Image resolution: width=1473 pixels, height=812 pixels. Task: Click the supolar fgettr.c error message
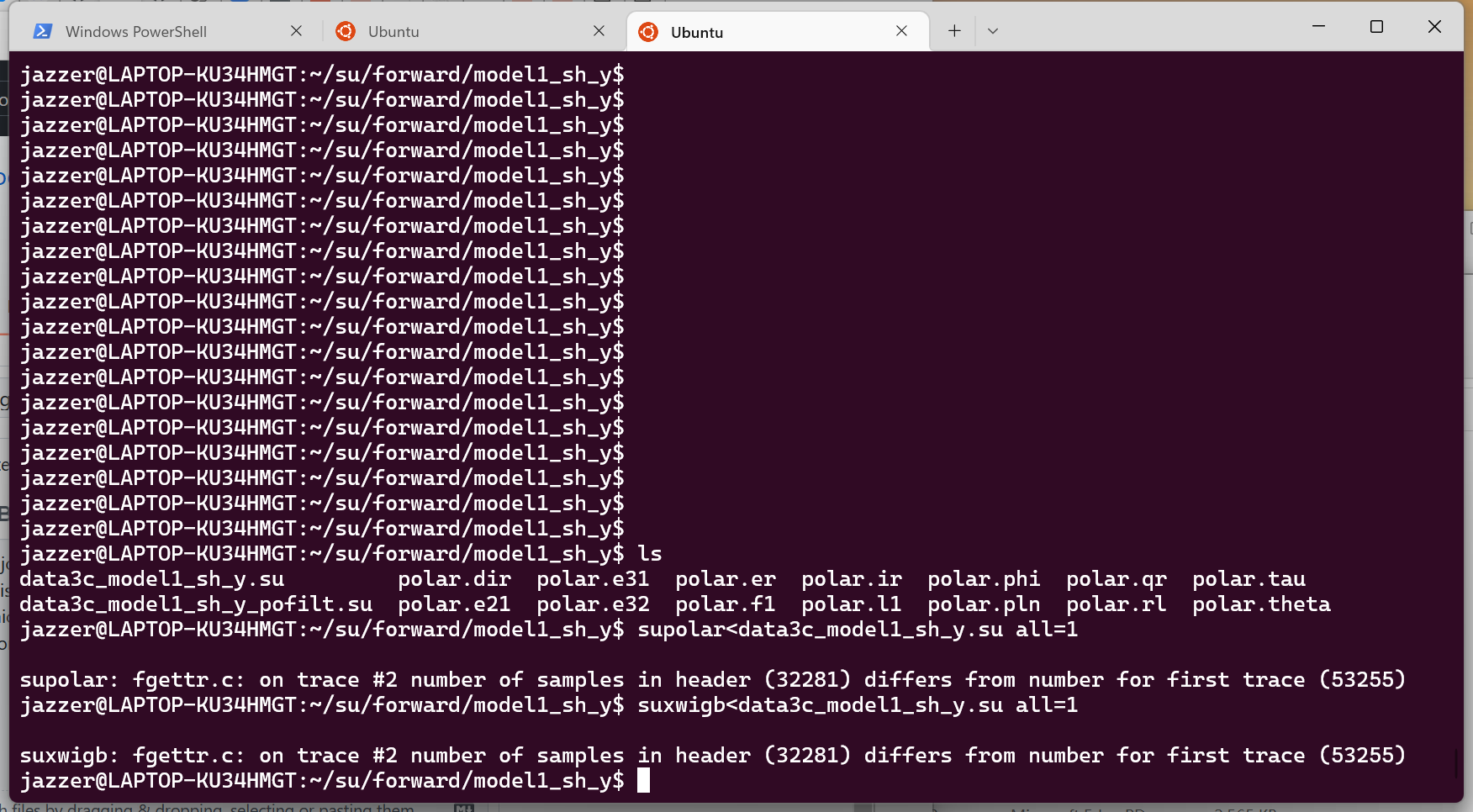click(x=712, y=680)
